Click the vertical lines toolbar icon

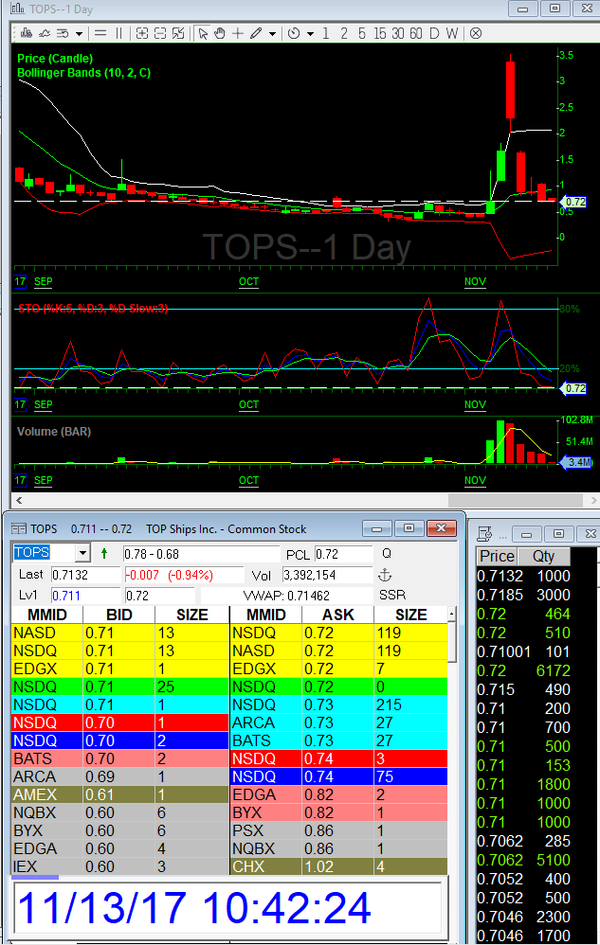point(118,33)
